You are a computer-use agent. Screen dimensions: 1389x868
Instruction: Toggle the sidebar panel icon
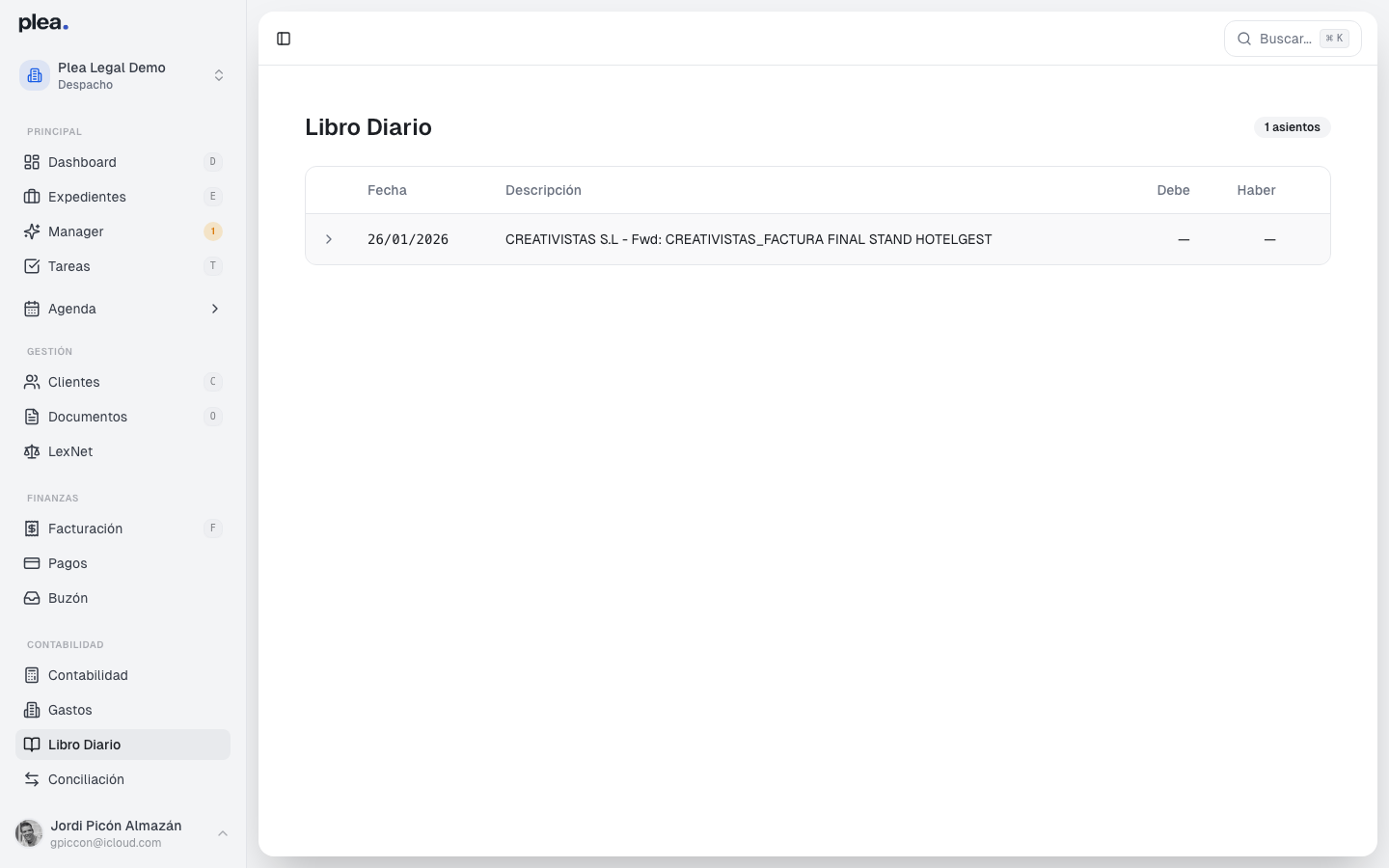click(x=284, y=39)
